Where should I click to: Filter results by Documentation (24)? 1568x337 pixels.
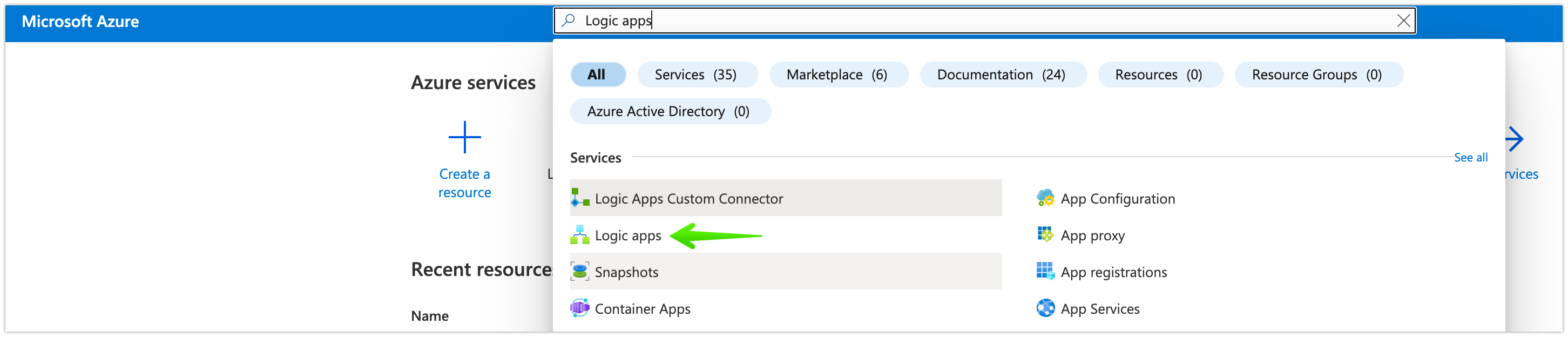(1003, 75)
